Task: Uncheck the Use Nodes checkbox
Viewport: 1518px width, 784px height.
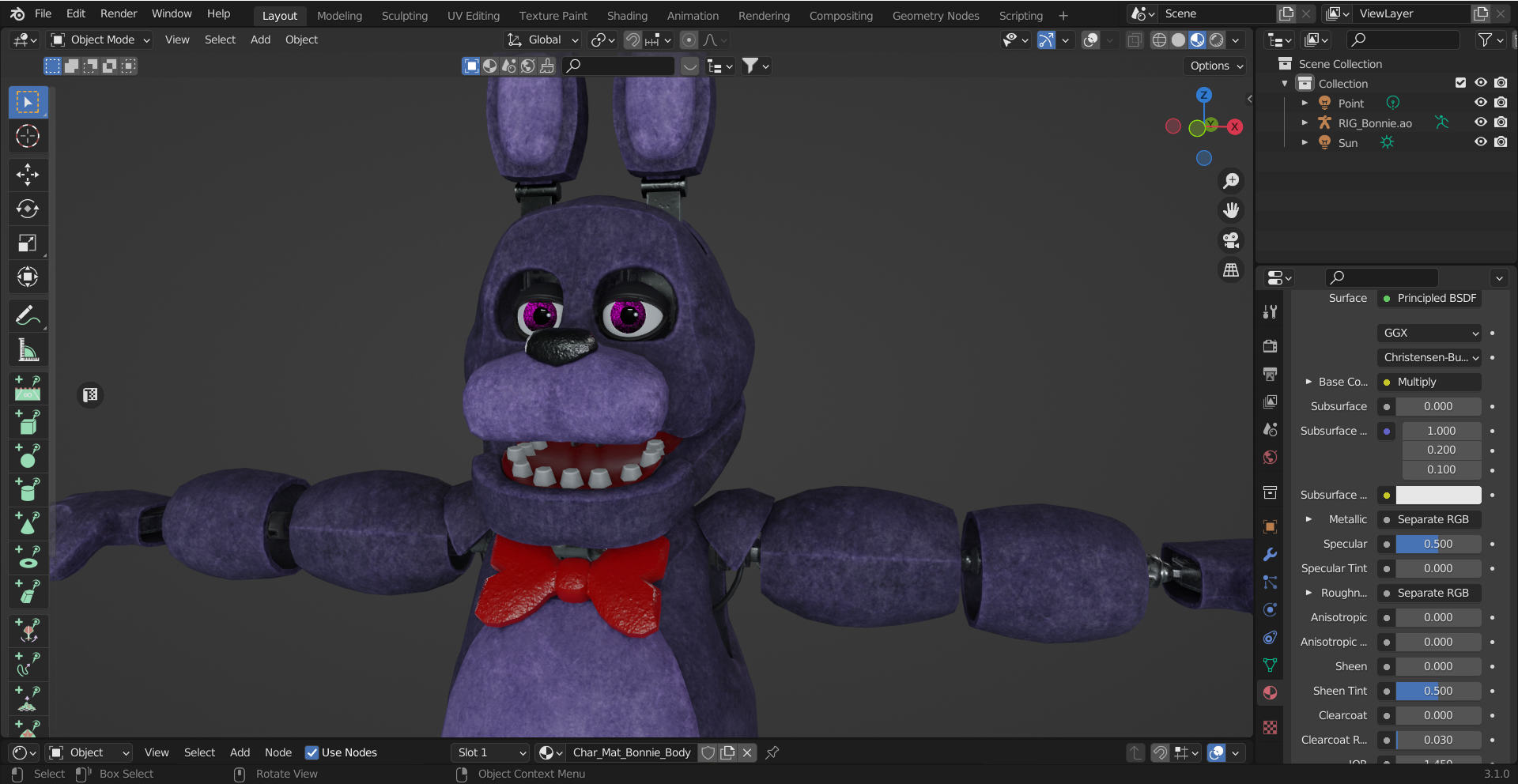Action: point(312,752)
